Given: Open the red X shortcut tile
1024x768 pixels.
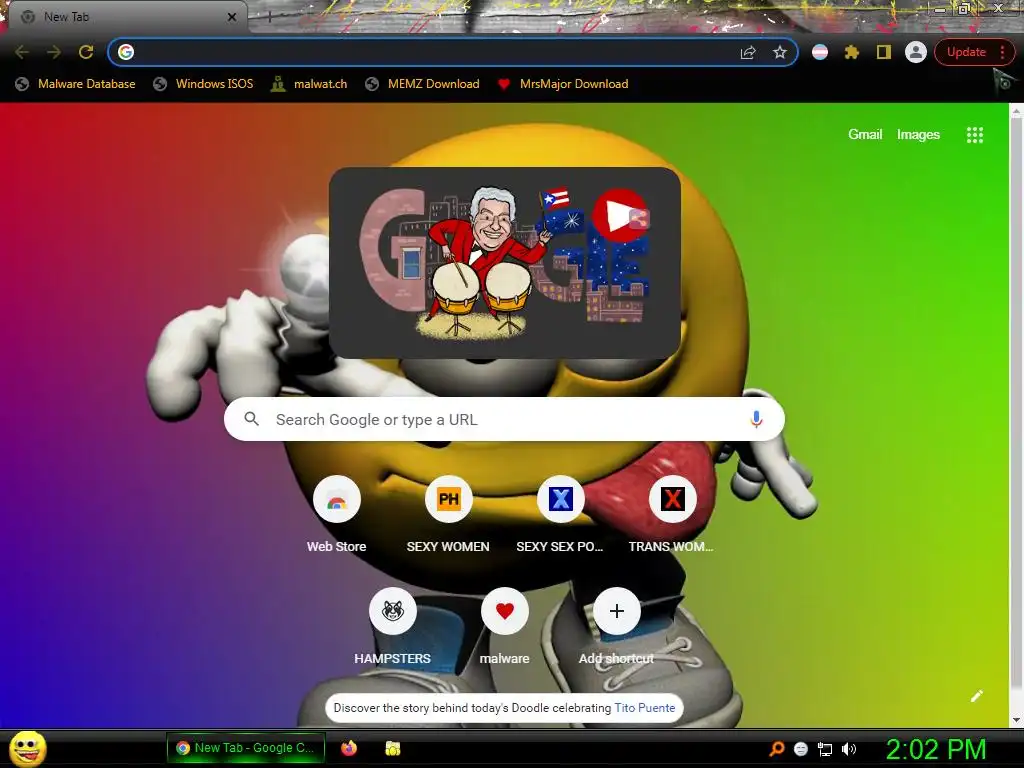Looking at the screenshot, I should pos(672,500).
